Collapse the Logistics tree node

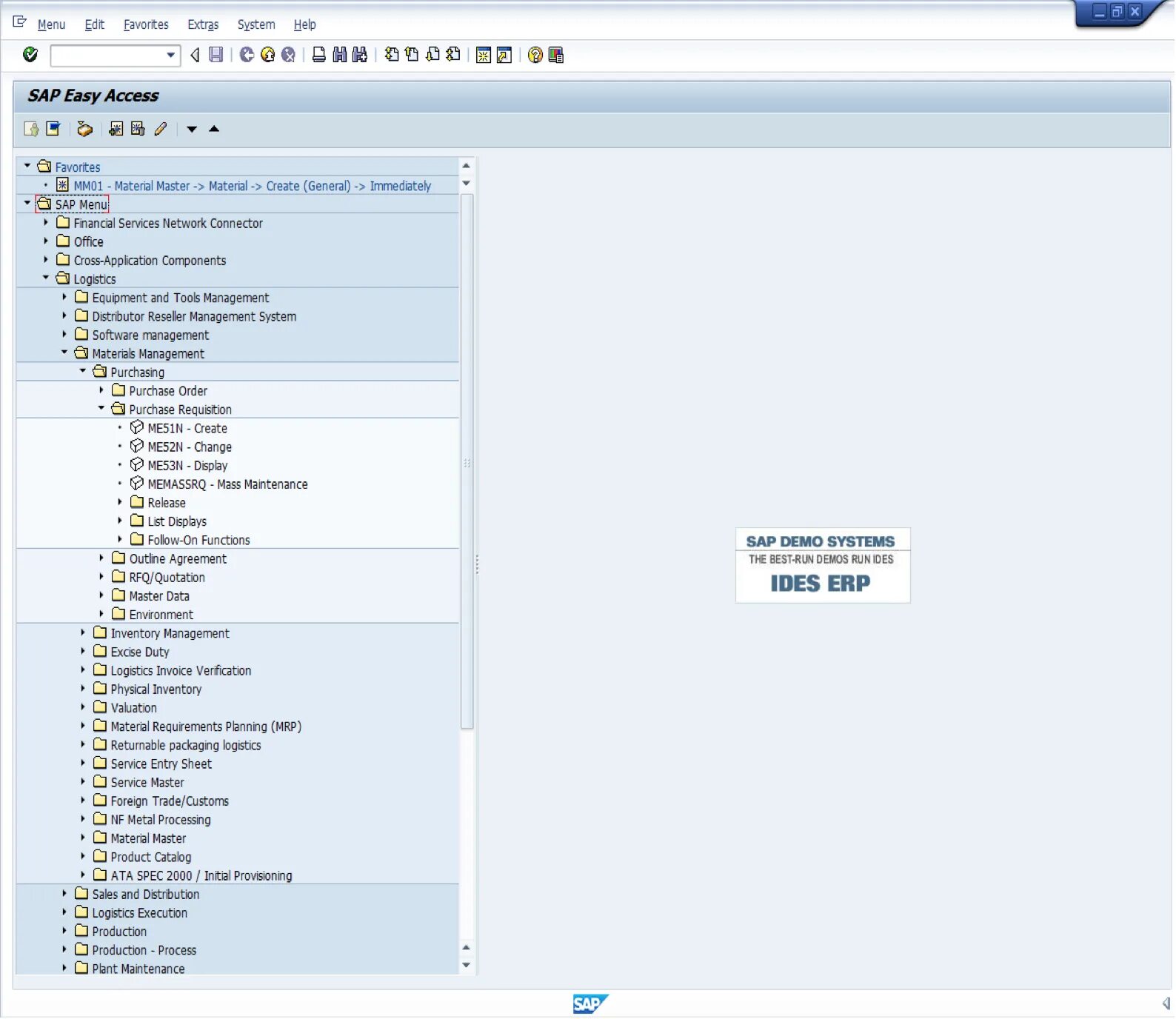pyautogui.click(x=46, y=278)
